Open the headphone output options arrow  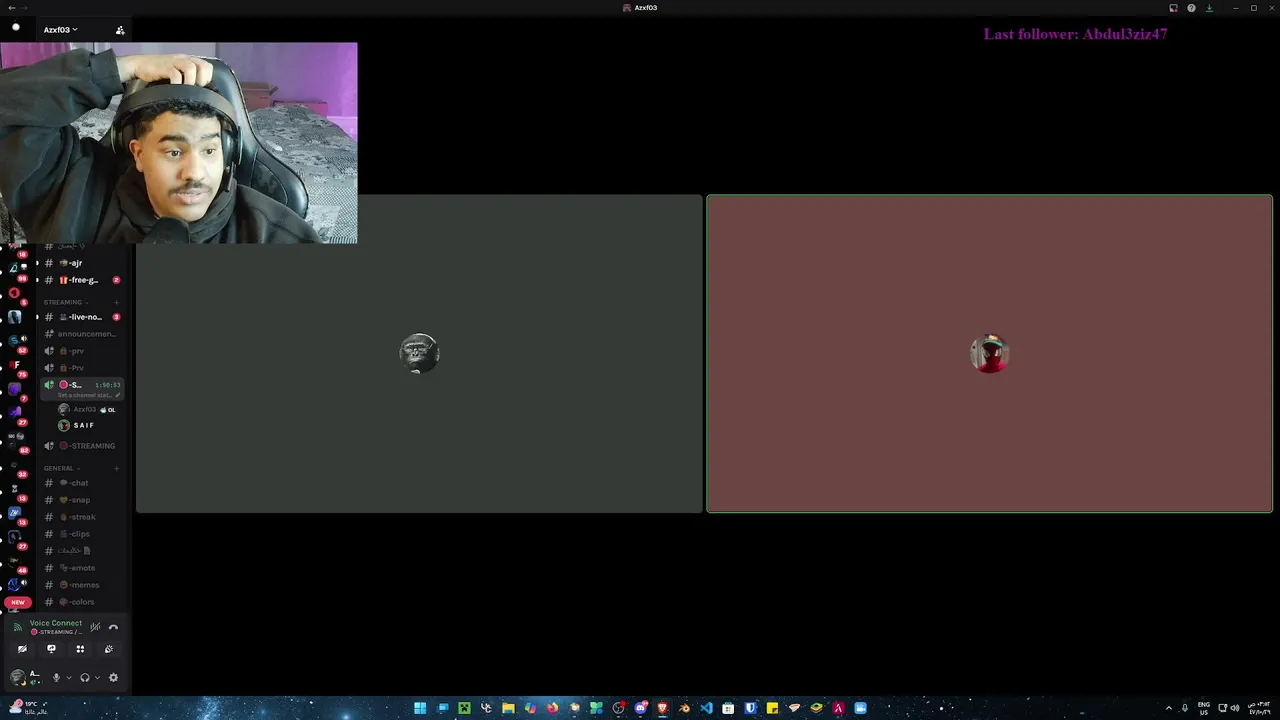pos(97,677)
